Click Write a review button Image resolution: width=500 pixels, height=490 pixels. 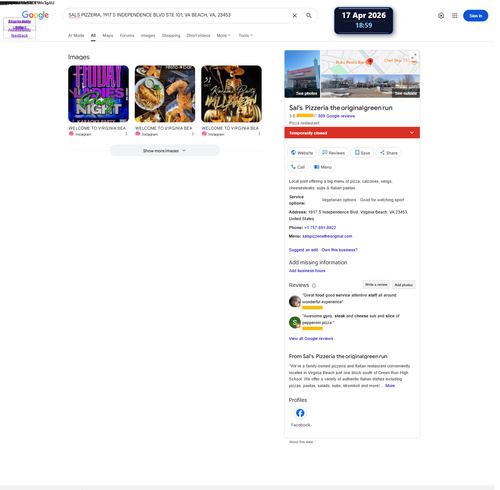pyautogui.click(x=376, y=285)
